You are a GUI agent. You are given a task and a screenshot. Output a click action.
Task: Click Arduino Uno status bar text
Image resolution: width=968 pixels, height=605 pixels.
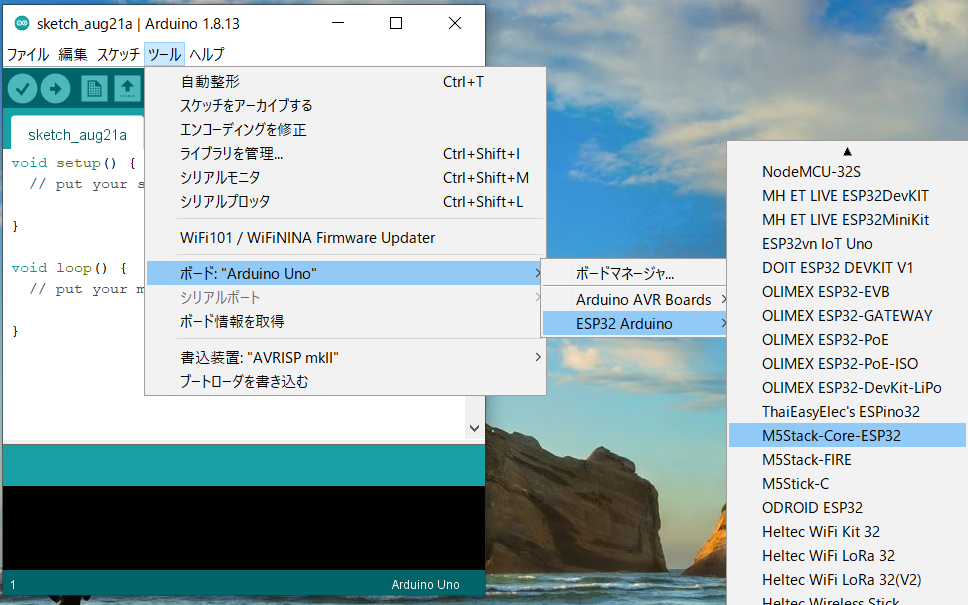tap(425, 585)
